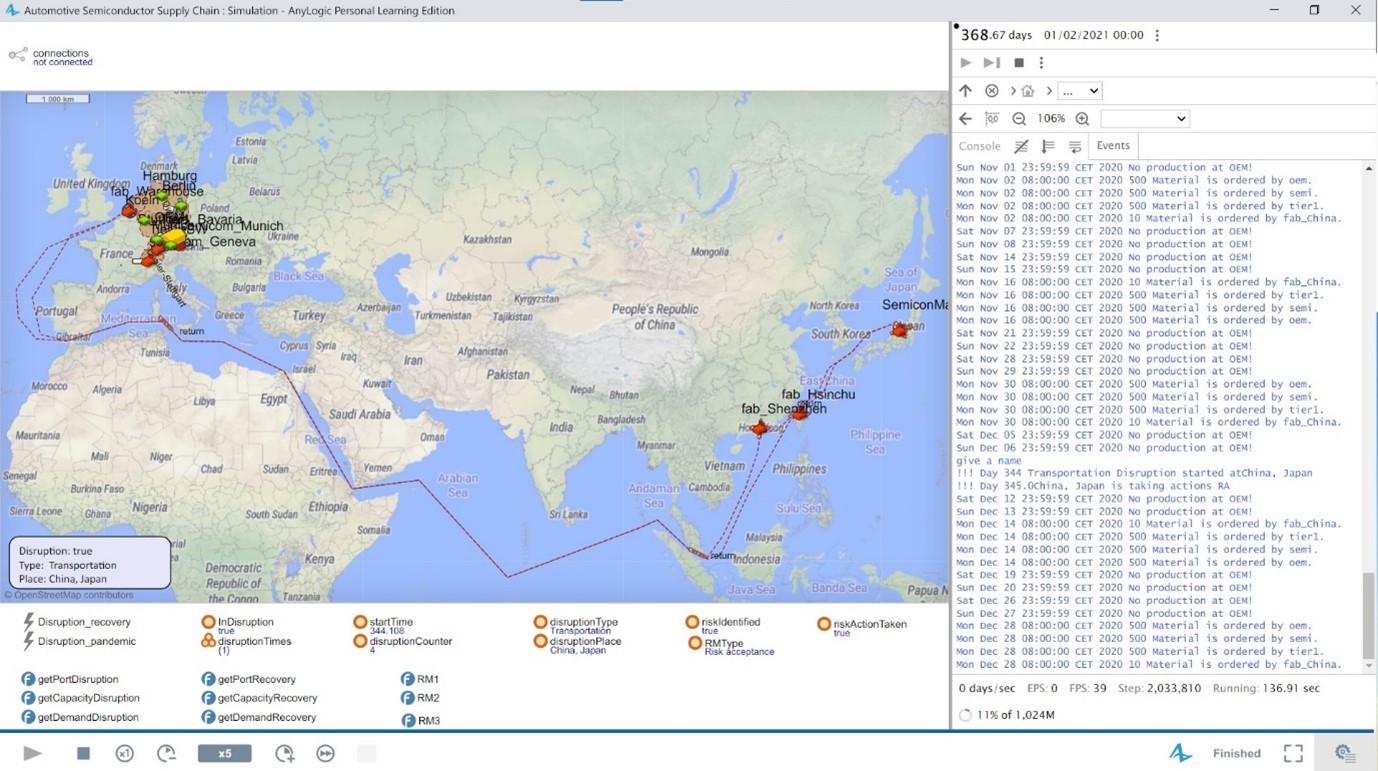Speed up simulation
This screenshot has width=1378, height=771.
(285, 753)
